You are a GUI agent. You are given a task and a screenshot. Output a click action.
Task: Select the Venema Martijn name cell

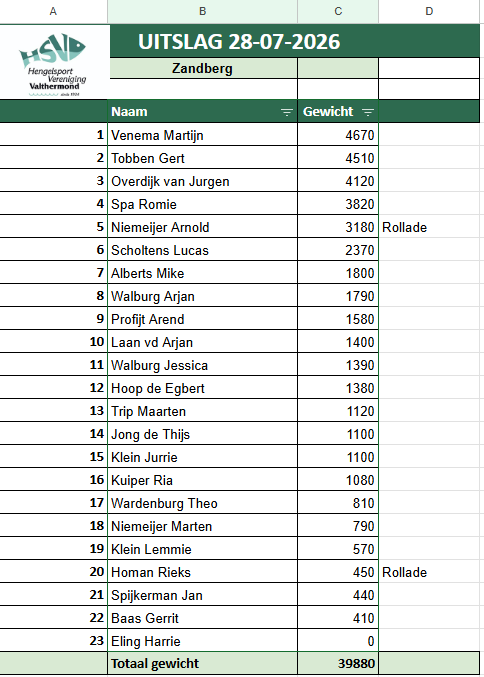(x=202, y=135)
